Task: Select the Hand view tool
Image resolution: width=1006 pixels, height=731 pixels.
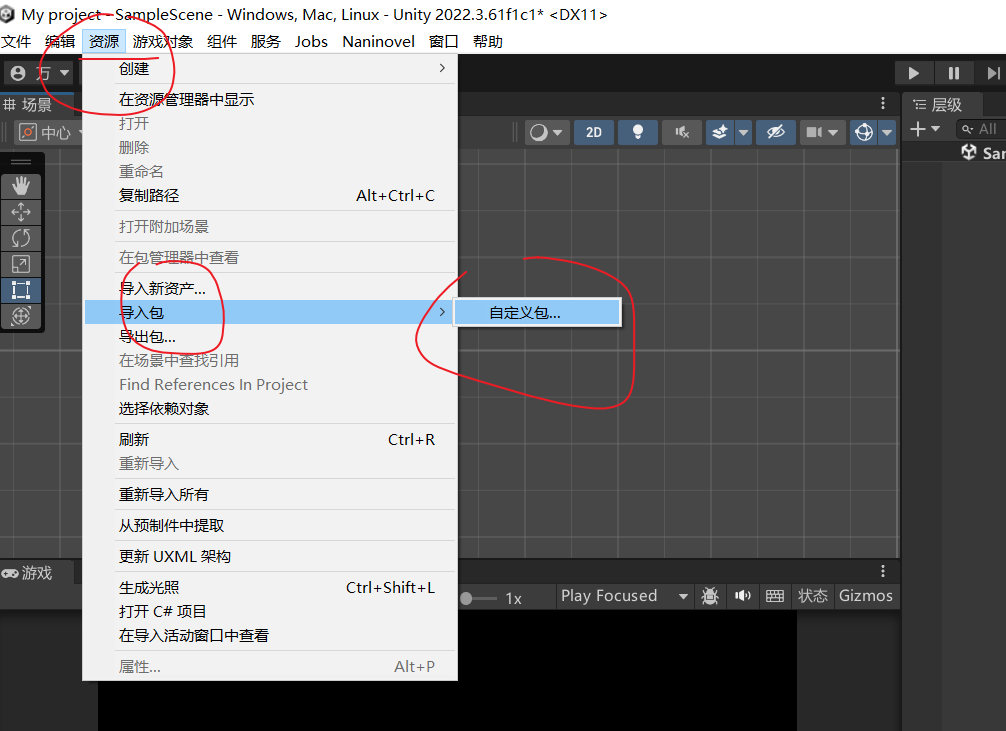Action: point(21,186)
